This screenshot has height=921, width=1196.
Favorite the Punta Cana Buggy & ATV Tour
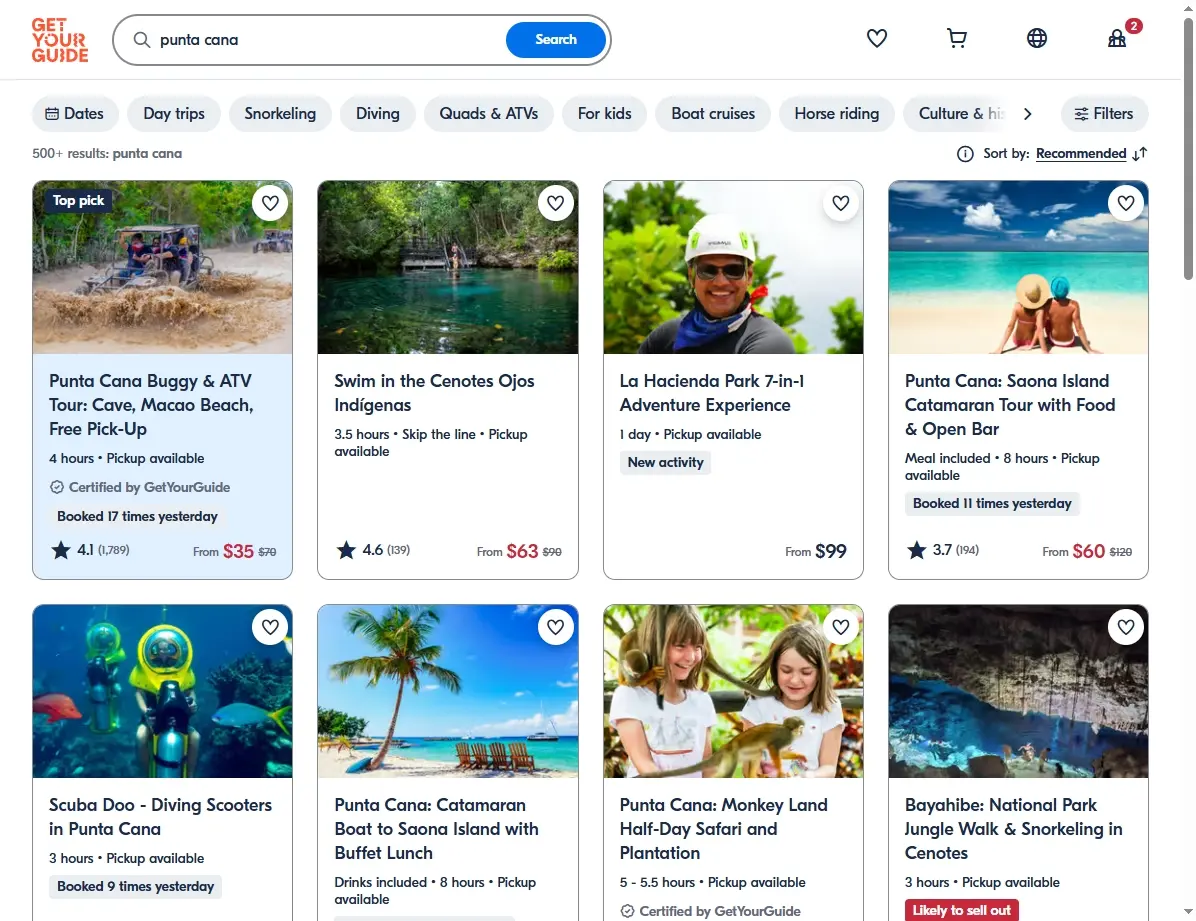[x=270, y=203]
